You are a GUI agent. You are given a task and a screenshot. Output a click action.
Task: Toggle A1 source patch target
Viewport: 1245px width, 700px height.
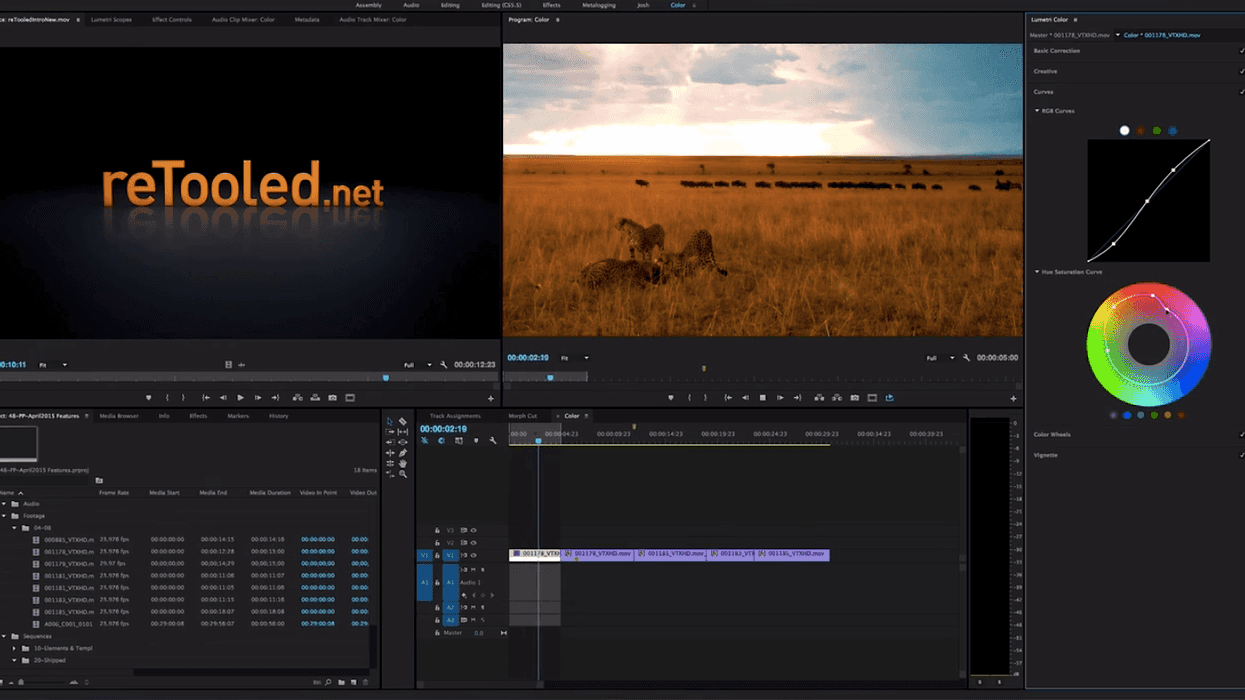point(424,582)
